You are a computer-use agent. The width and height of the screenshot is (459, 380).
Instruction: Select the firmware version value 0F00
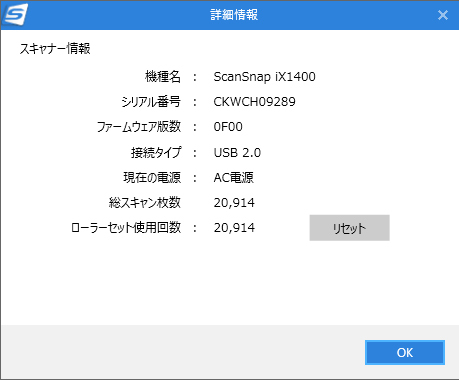pyautogui.click(x=228, y=127)
